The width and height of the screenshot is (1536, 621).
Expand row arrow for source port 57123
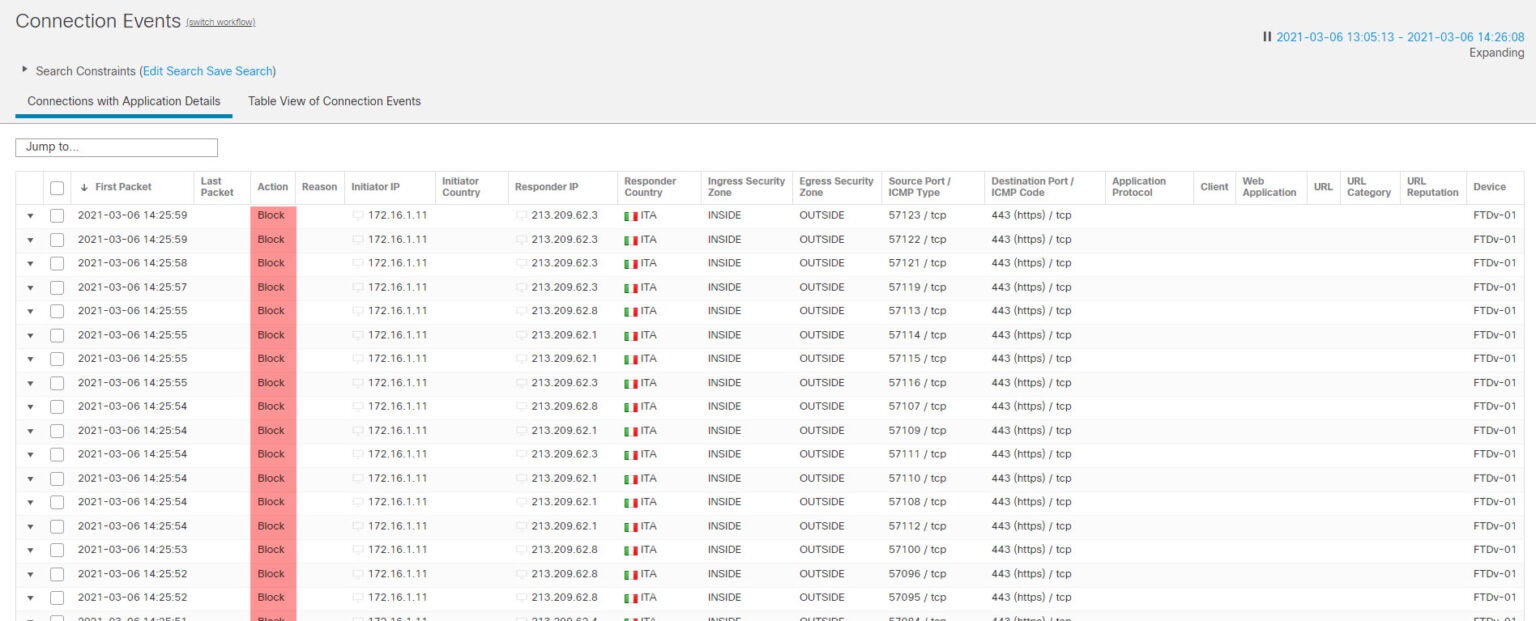[30, 216]
